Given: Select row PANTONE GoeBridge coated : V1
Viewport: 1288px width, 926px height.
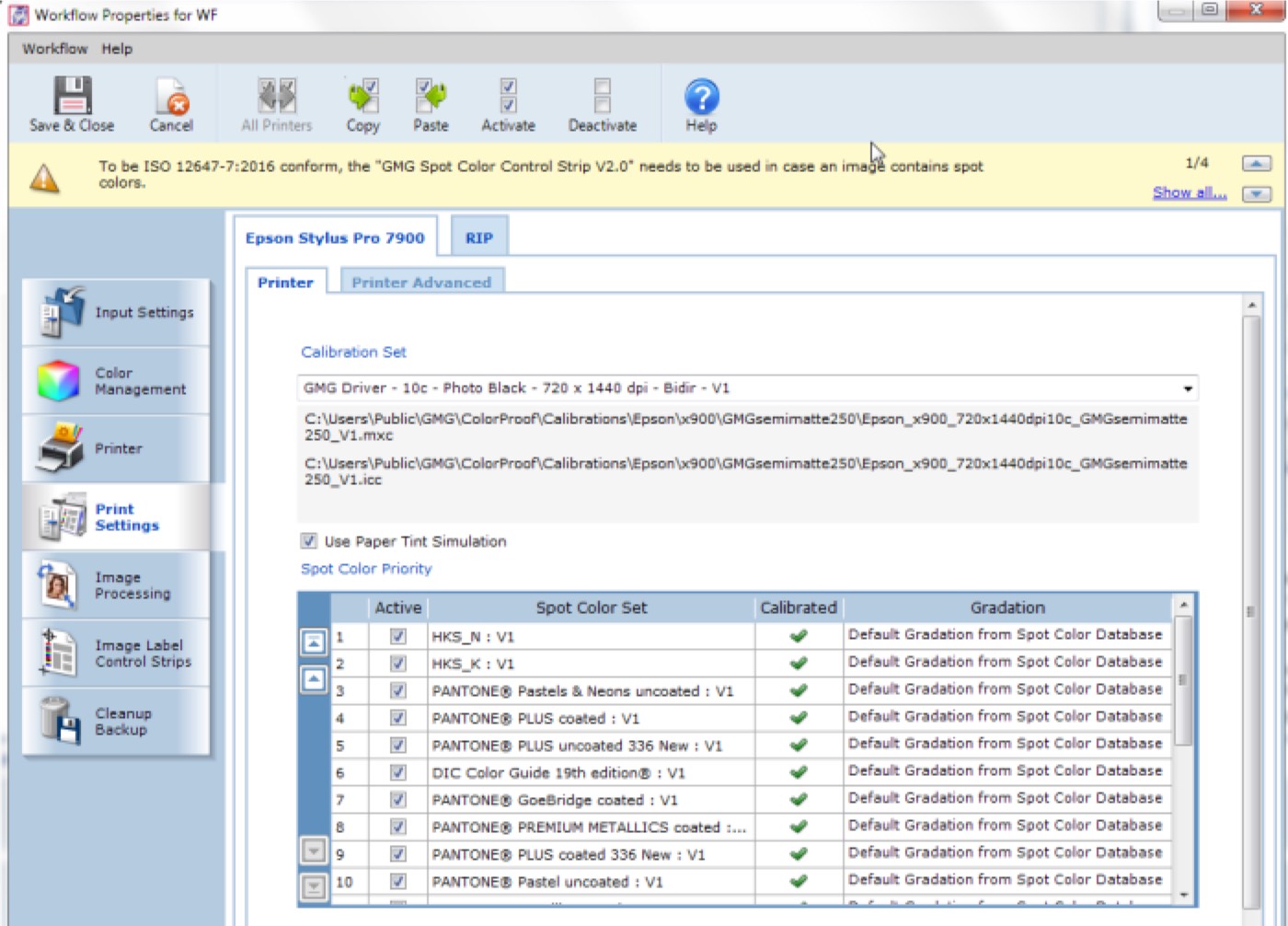Looking at the screenshot, I should tap(752, 800).
